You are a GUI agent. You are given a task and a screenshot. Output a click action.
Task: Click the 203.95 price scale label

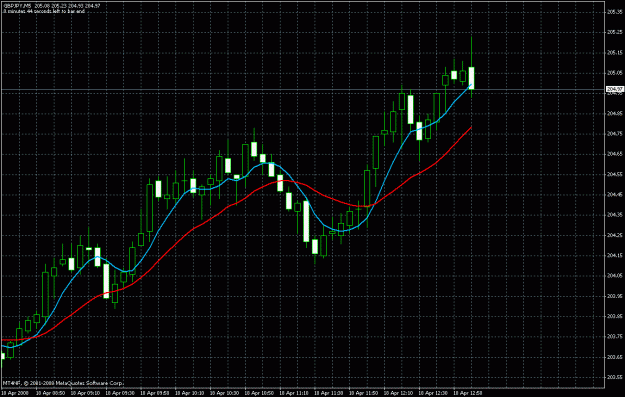tap(615, 296)
